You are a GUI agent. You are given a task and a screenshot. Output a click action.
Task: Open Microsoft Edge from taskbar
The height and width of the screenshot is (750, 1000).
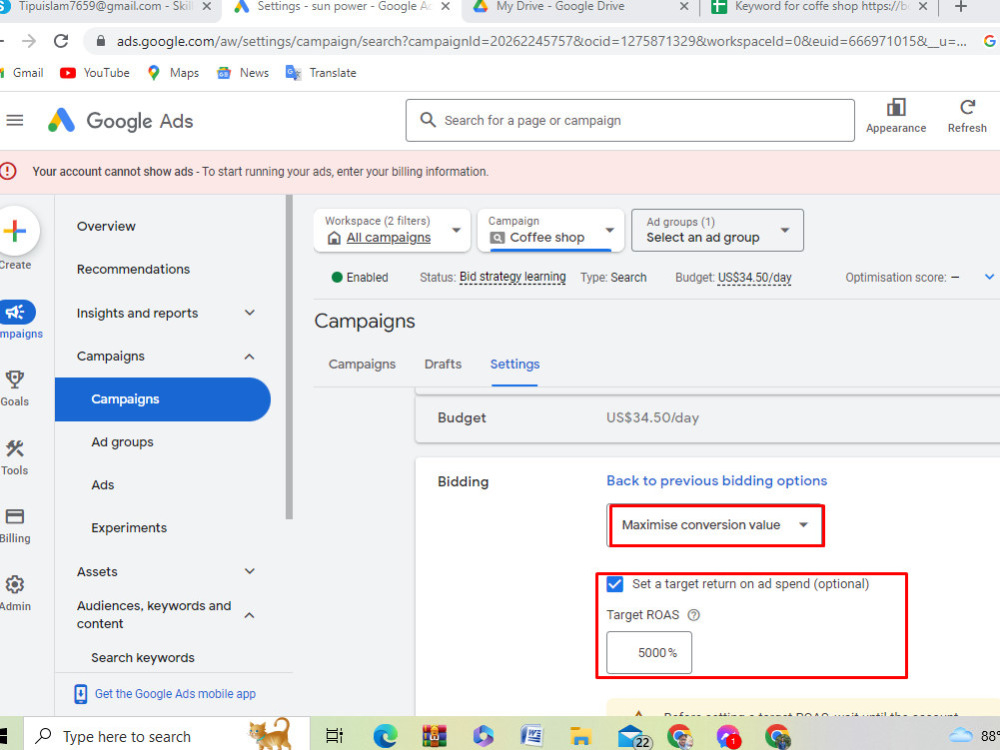point(385,736)
